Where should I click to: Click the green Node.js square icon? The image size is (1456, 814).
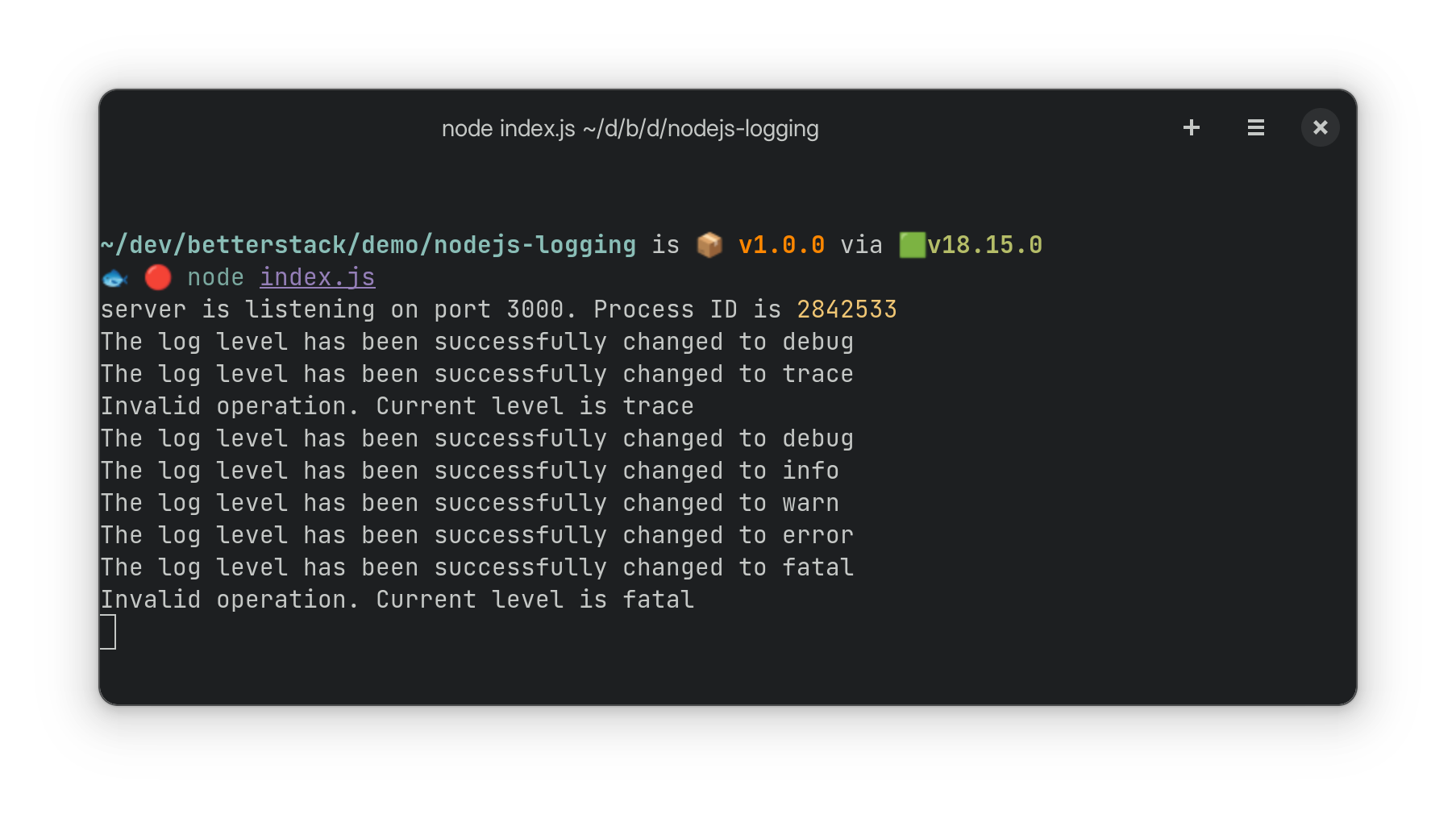(912, 244)
